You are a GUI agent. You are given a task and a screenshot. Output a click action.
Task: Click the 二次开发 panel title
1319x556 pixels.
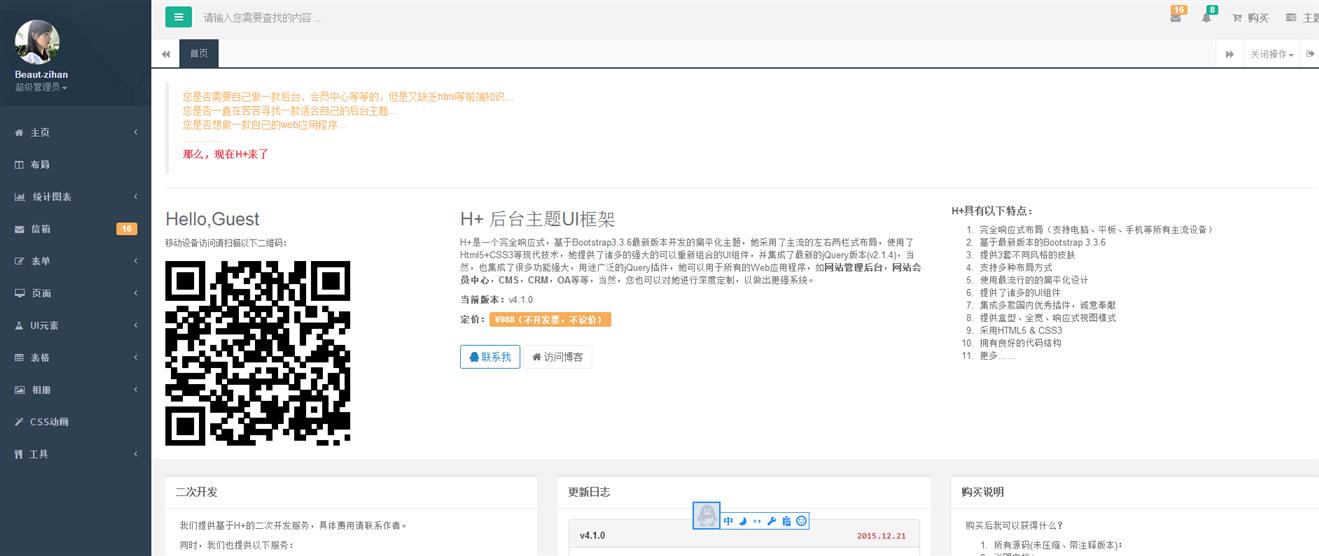pos(196,492)
